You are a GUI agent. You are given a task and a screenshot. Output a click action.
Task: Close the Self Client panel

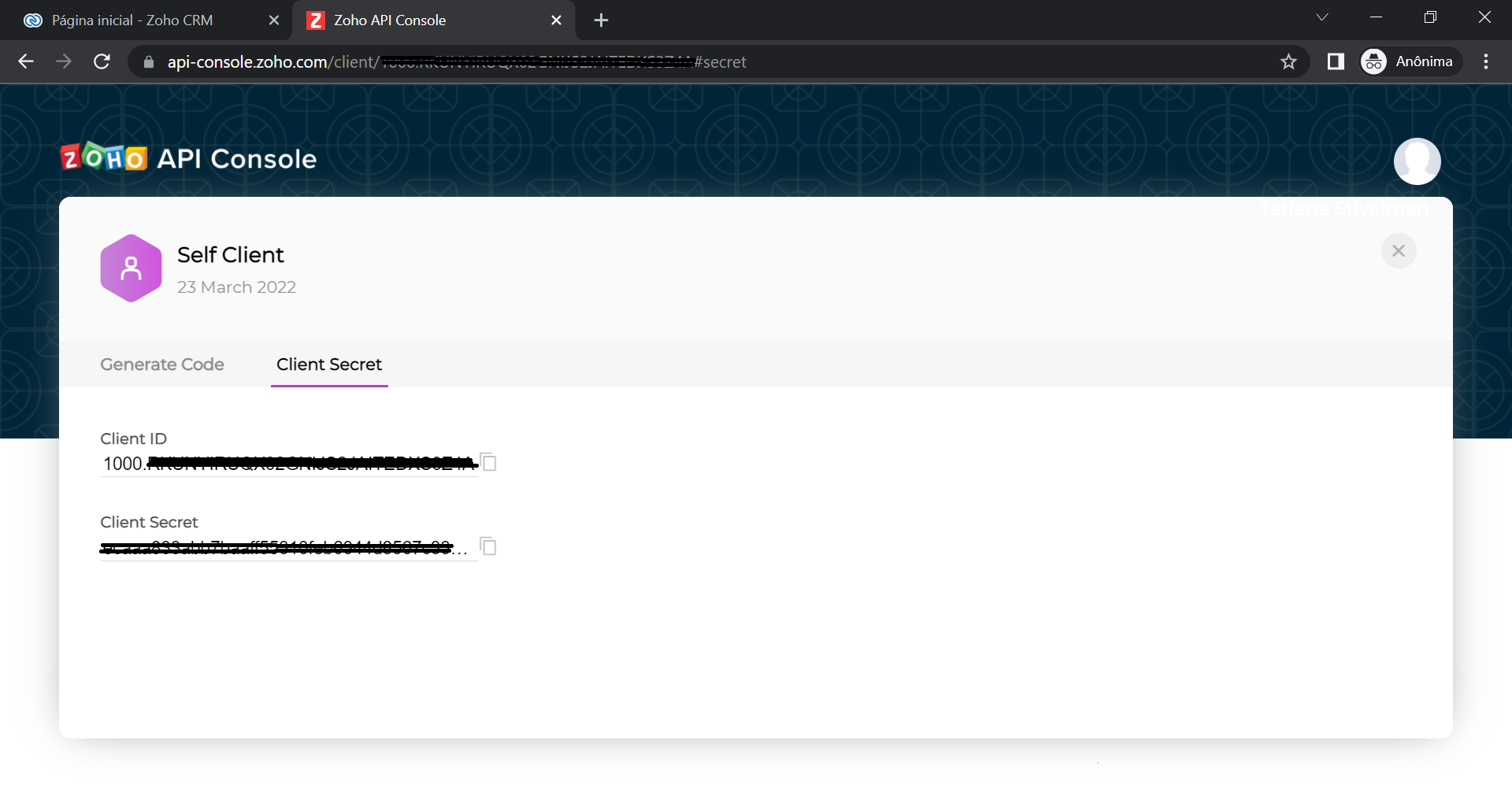(x=1399, y=251)
